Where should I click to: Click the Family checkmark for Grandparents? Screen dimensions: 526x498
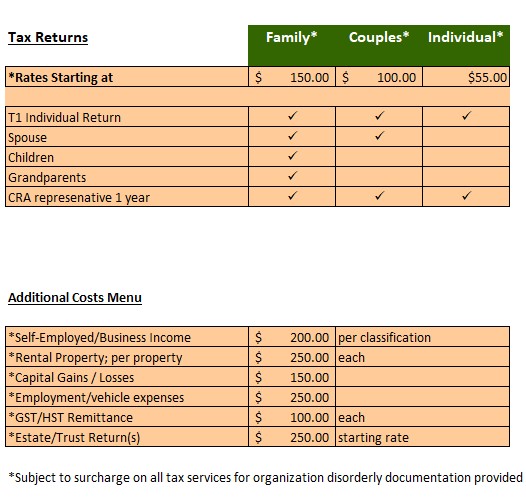292,176
